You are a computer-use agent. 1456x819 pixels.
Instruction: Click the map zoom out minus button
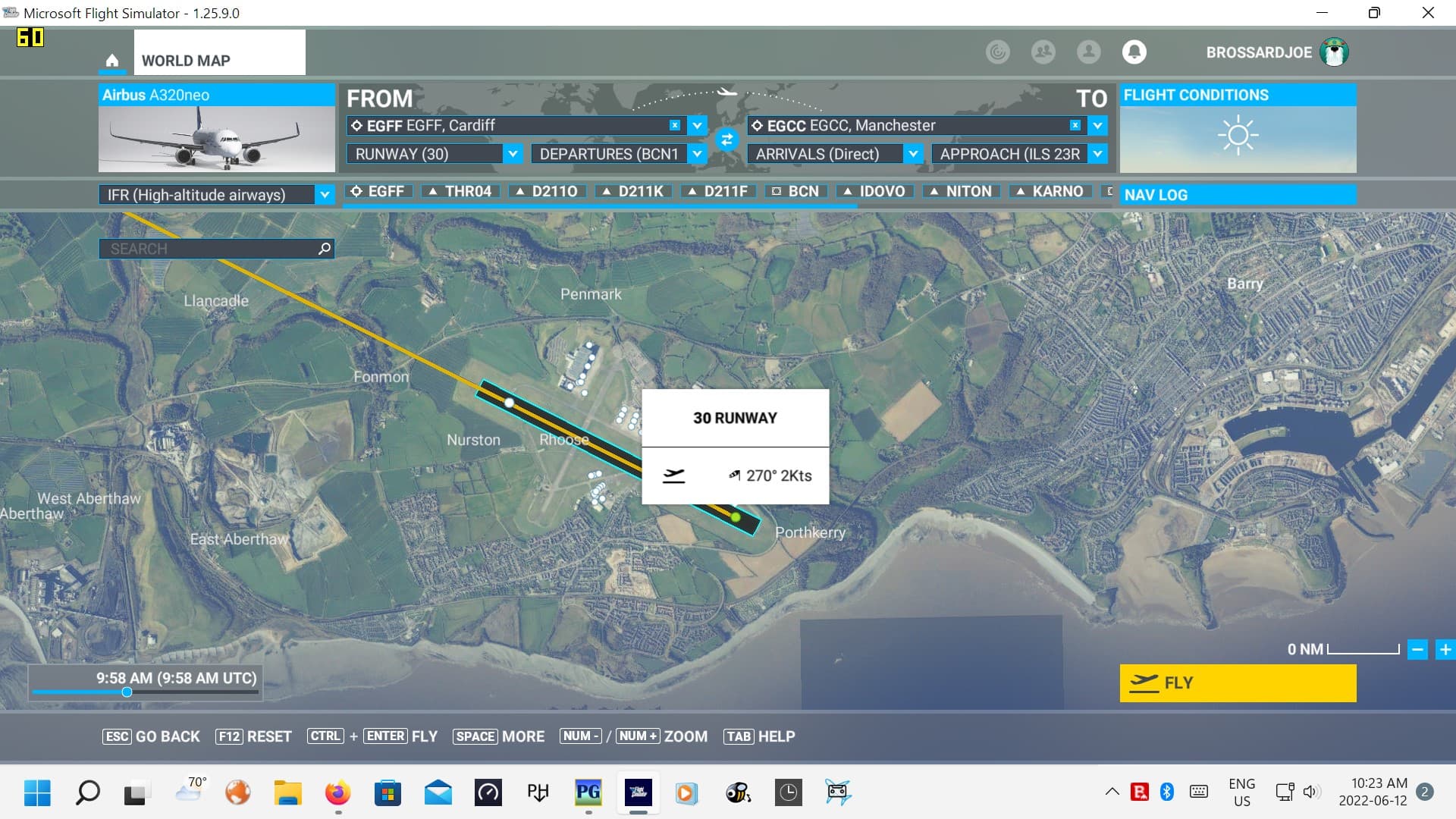click(1417, 650)
